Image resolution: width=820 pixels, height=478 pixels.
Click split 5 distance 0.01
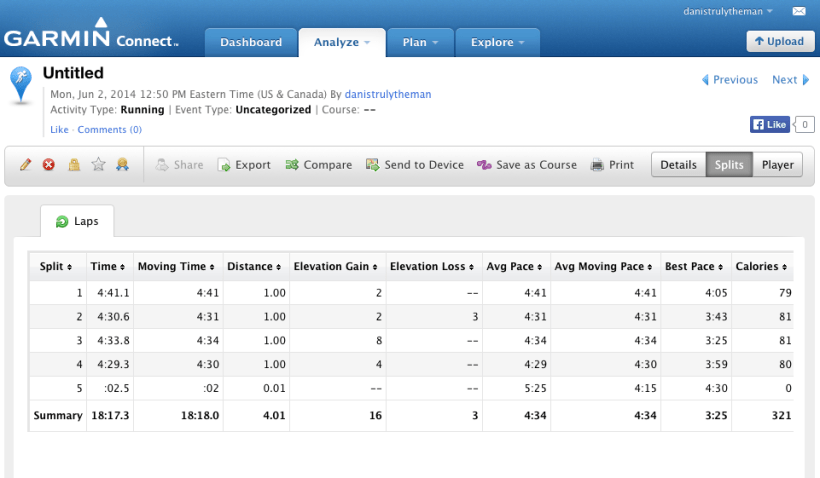pyautogui.click(x=275, y=389)
